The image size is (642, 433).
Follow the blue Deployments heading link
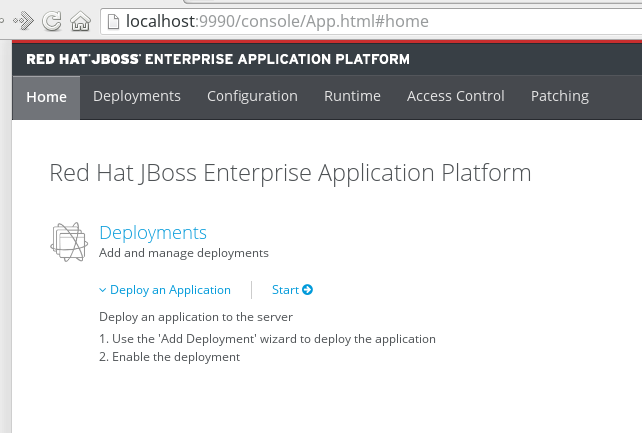click(x=153, y=233)
